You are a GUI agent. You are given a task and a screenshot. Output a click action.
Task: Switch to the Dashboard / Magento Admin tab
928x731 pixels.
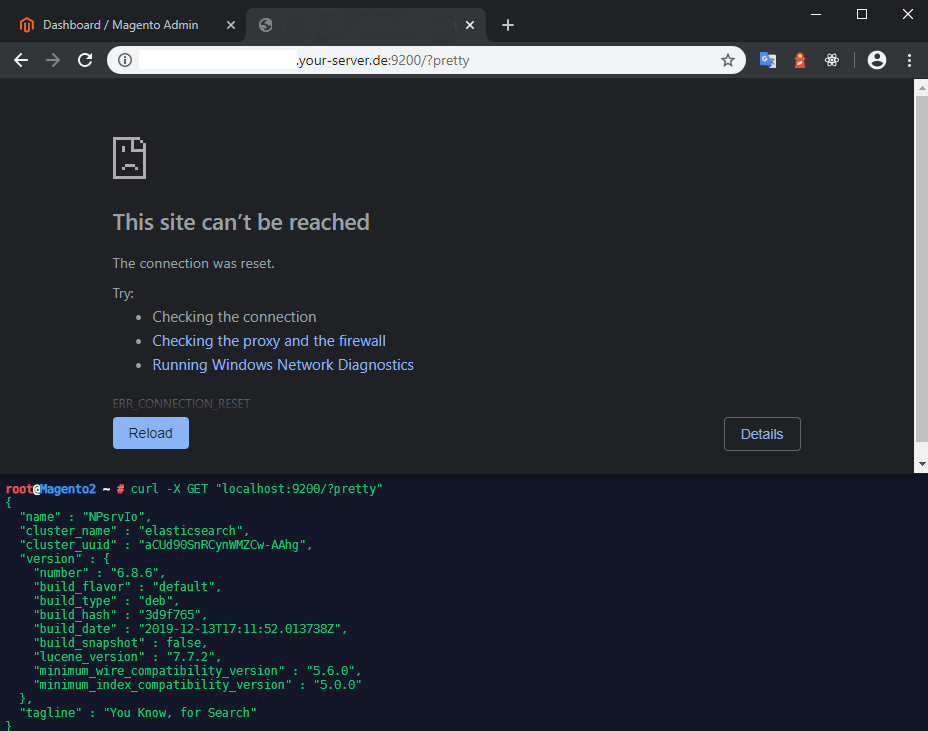(120, 24)
